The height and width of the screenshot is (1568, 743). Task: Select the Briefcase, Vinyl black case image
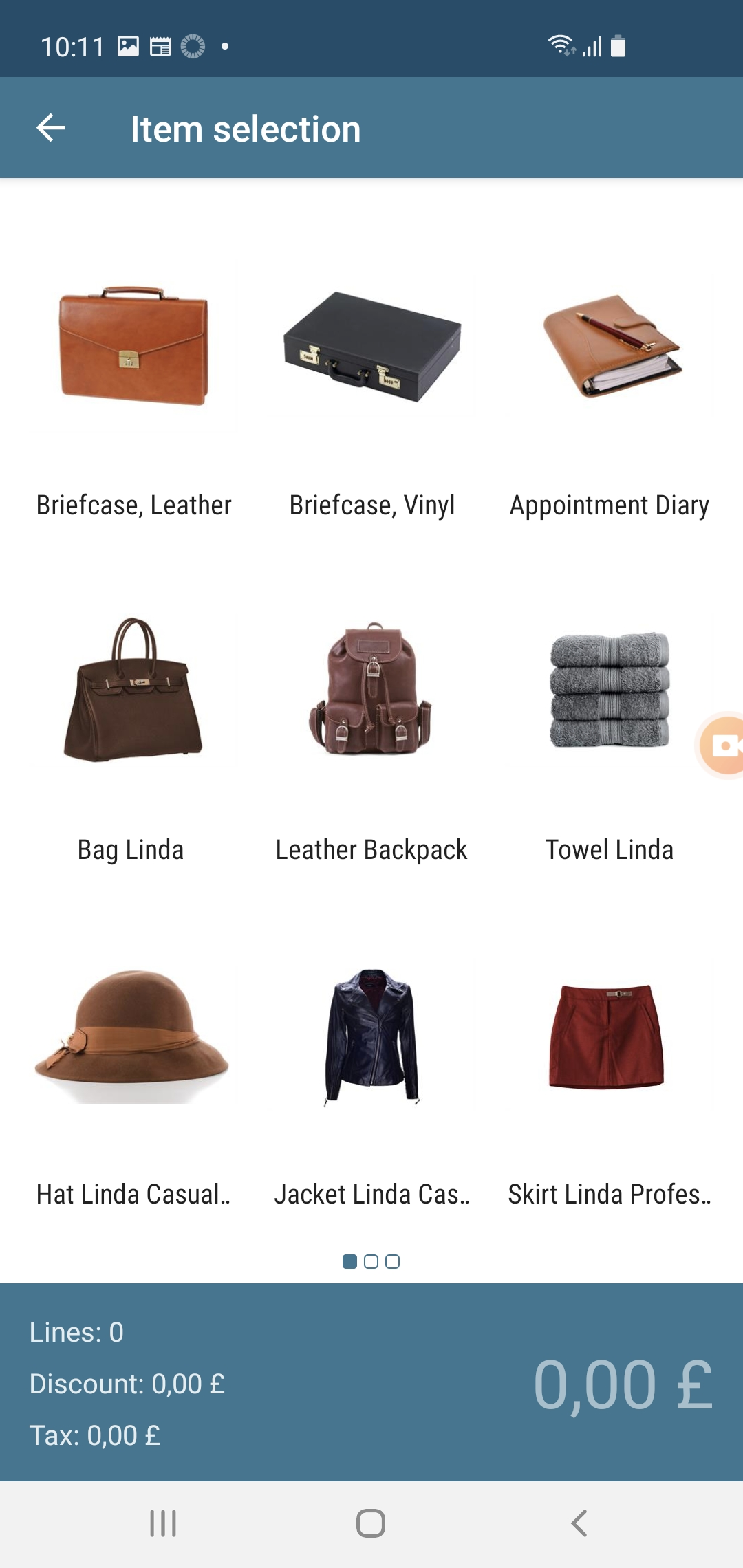[372, 347]
